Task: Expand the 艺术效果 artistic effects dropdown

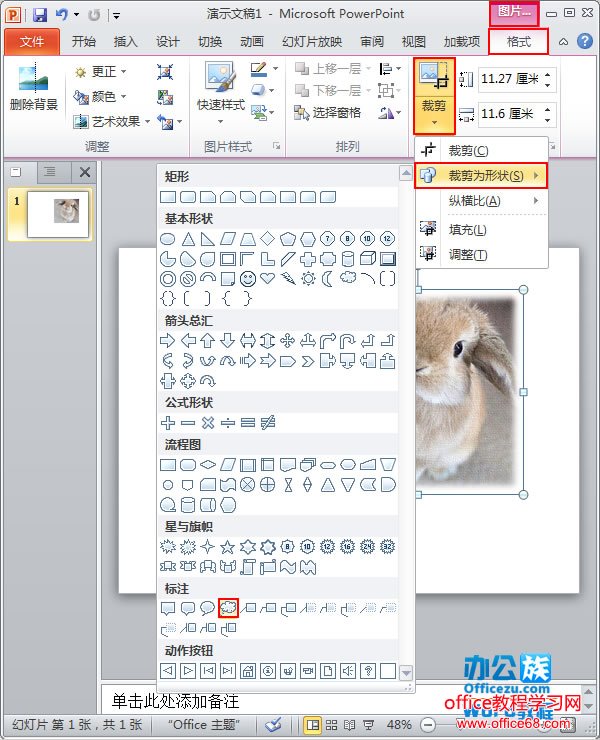Action: 147,122
